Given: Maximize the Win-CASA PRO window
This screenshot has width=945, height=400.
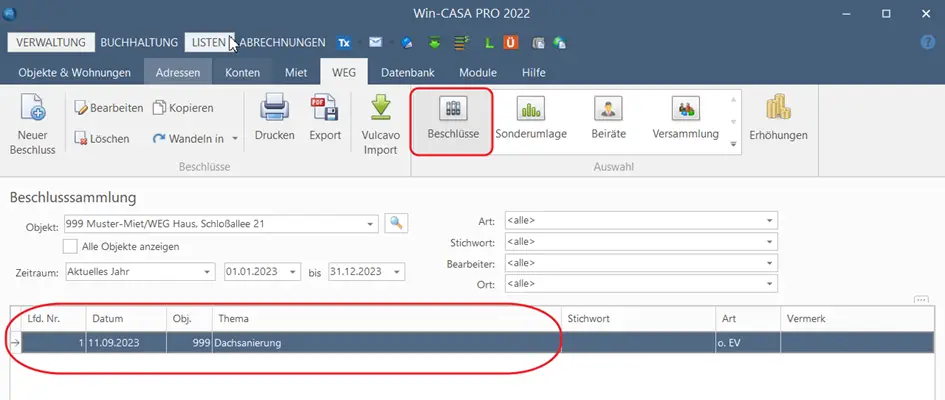Looking at the screenshot, I should pyautogui.click(x=886, y=13).
